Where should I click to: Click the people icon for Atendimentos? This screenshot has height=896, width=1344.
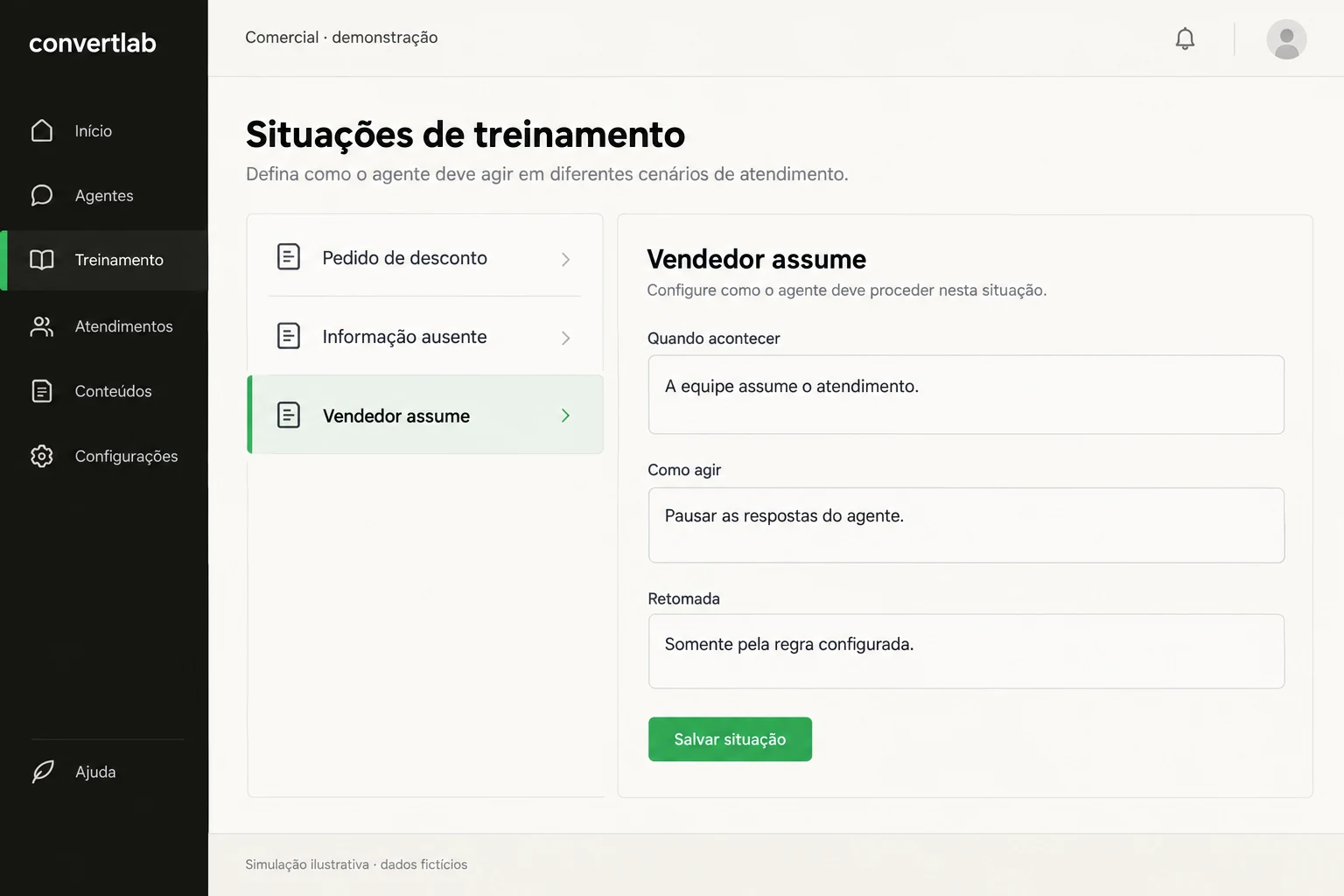point(42,326)
